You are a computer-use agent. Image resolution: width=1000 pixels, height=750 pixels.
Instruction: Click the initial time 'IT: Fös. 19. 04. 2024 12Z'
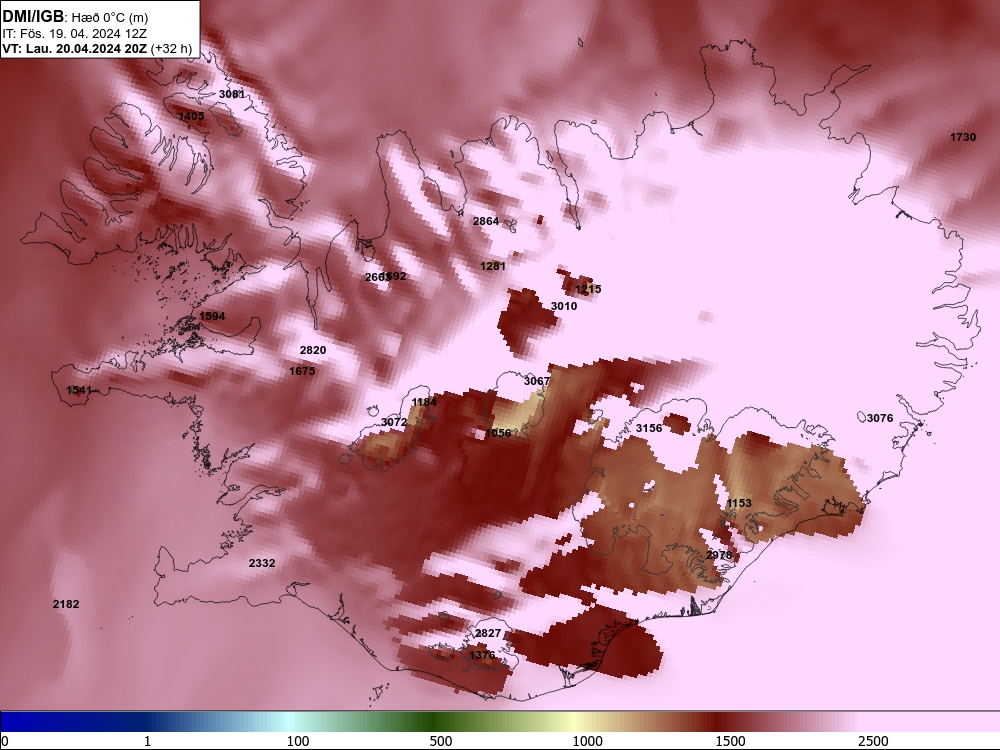tap(75, 34)
